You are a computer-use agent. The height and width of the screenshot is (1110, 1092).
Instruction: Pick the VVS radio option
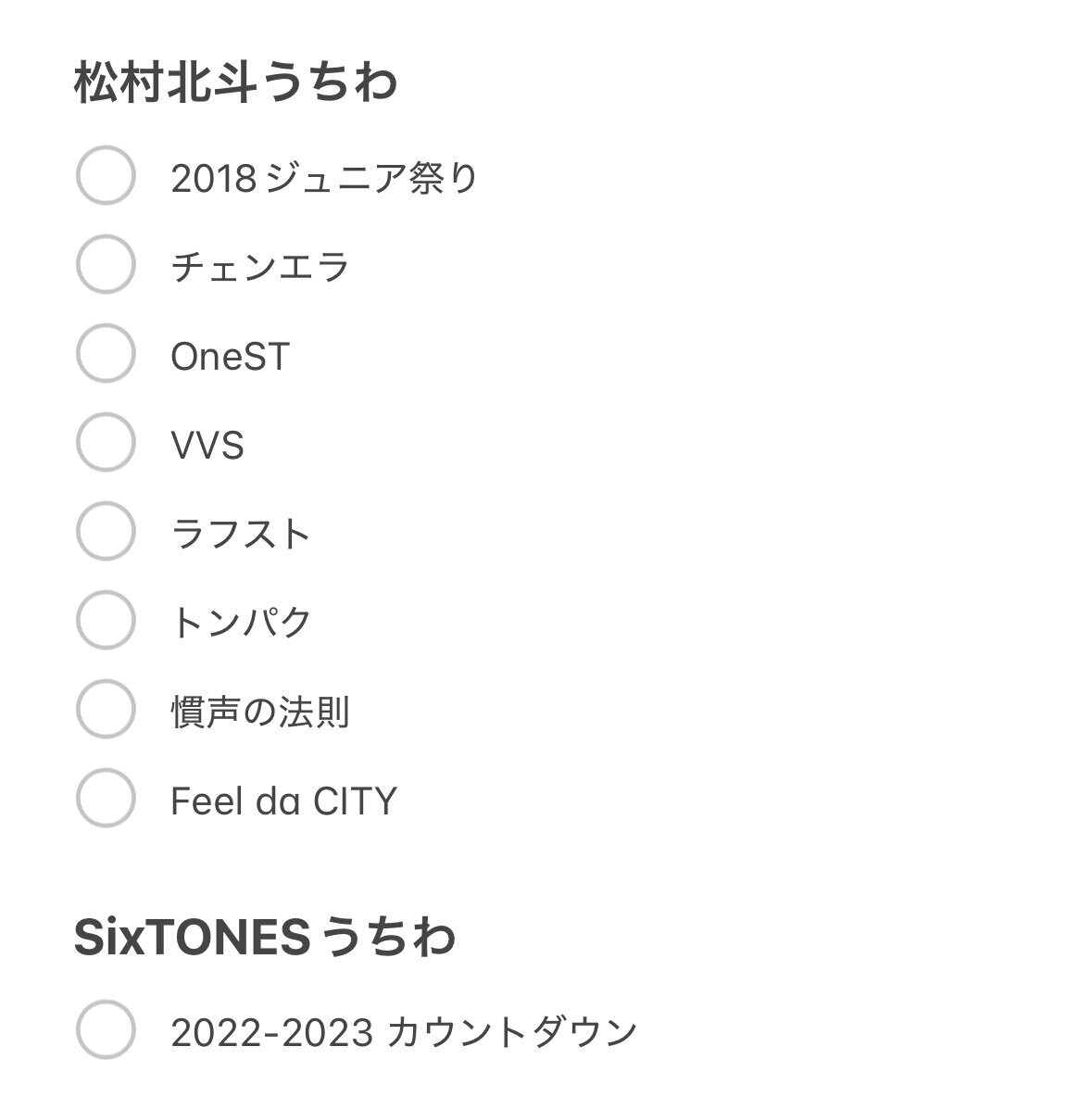tap(106, 443)
